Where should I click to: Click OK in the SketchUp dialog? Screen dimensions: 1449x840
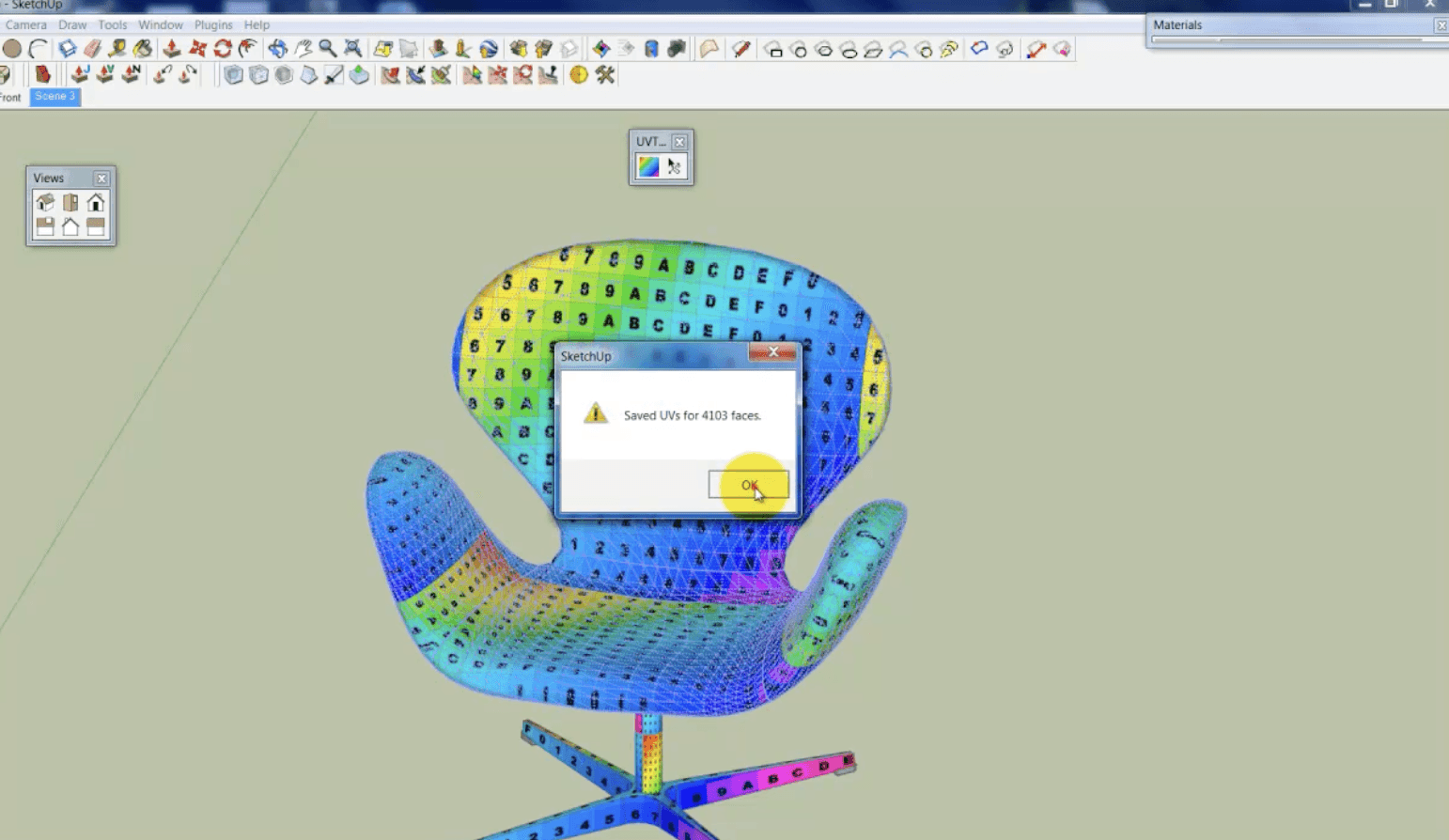[748, 485]
